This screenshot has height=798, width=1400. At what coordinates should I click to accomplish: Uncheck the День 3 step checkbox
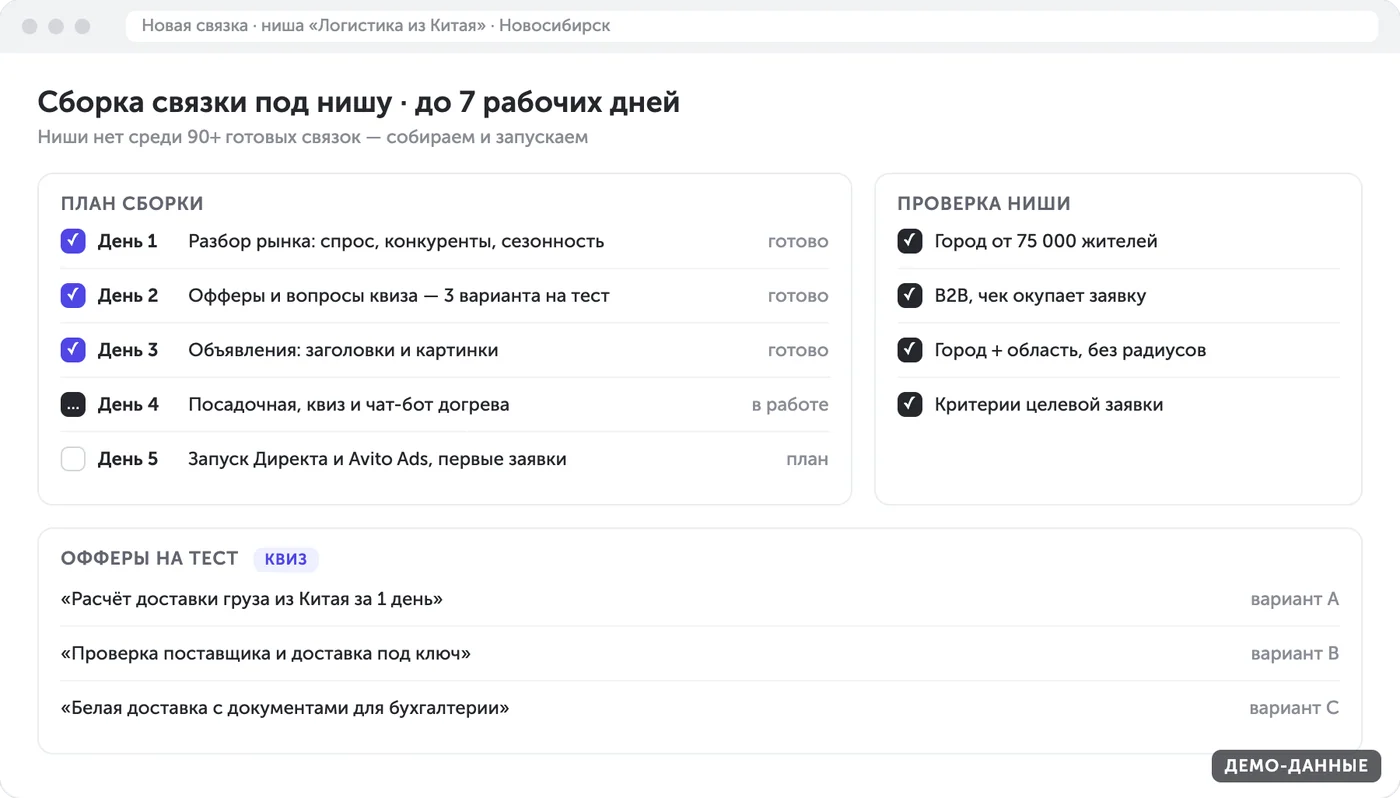[73, 350]
